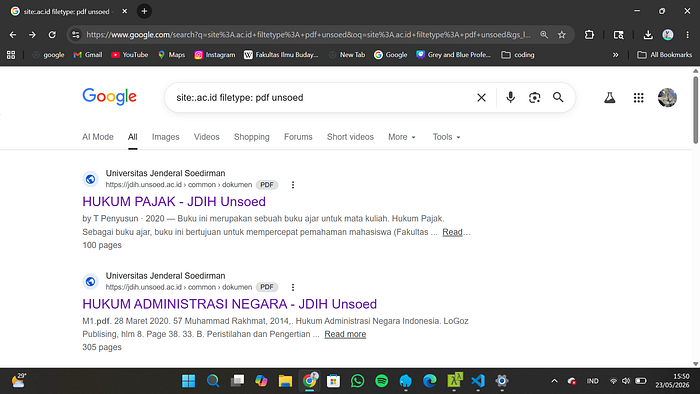Submit search with the magnifying glass icon
Screen dimensions: 700x394
558,97
